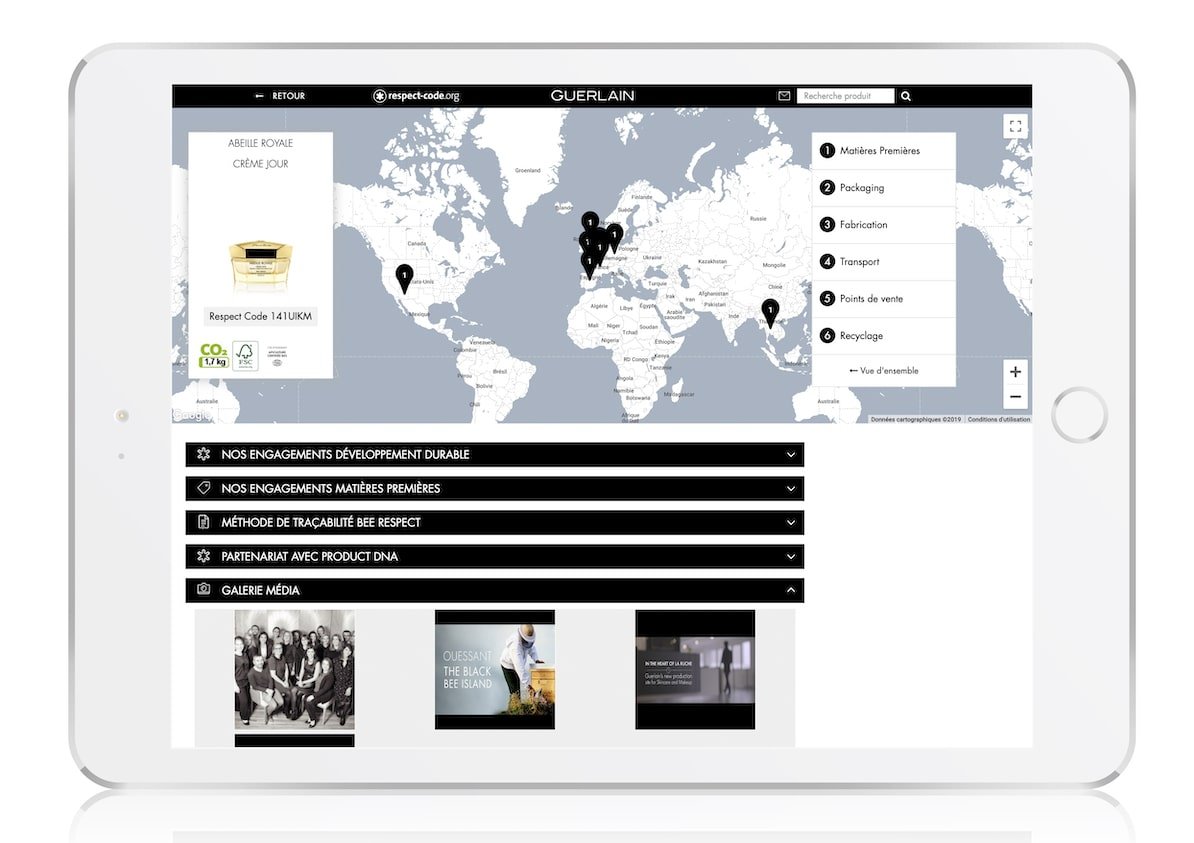Click the GUERLAIN brand logo
1194x843 pixels.
coord(592,96)
